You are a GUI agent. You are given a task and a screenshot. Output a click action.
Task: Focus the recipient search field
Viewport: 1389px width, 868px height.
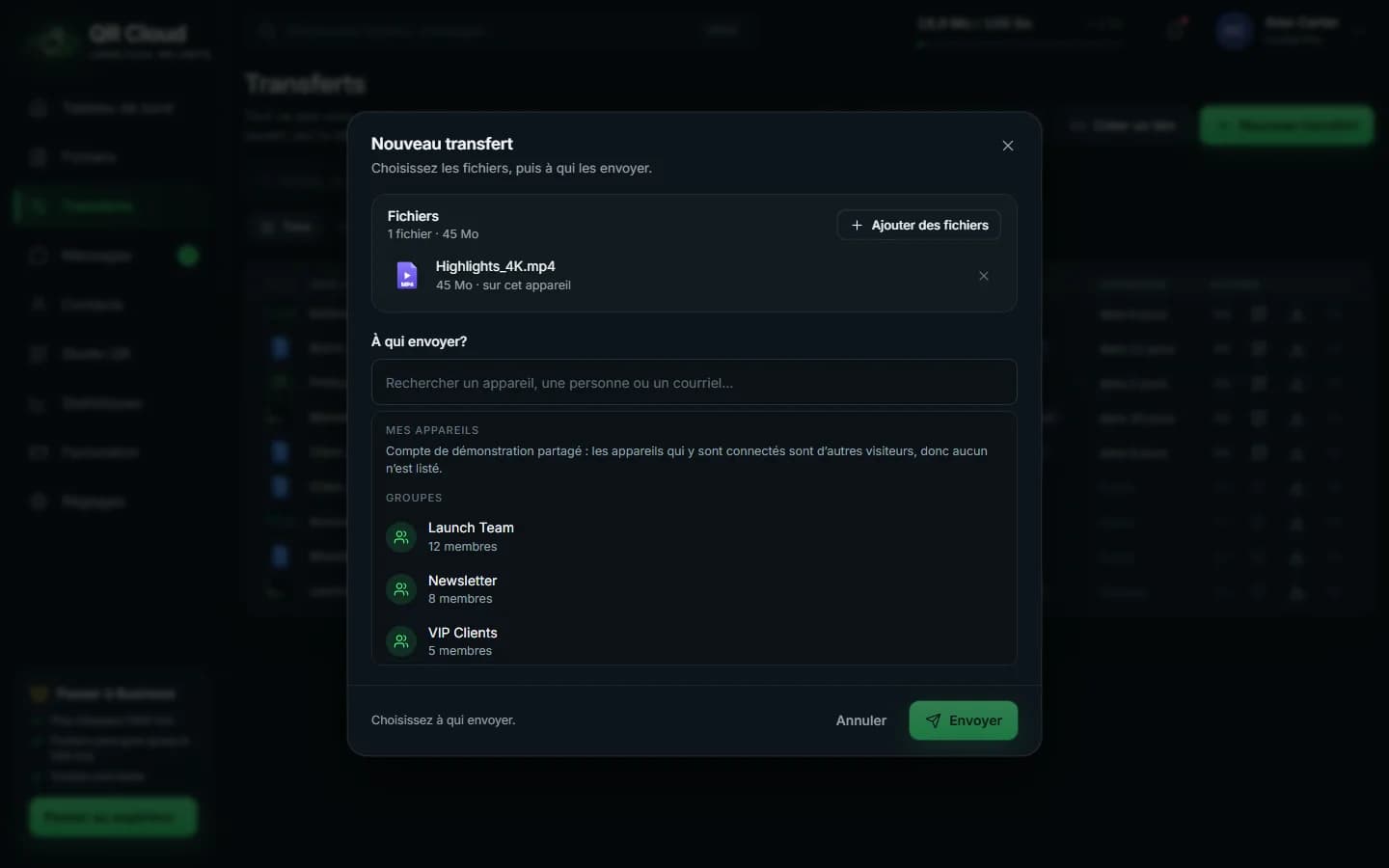(x=694, y=382)
